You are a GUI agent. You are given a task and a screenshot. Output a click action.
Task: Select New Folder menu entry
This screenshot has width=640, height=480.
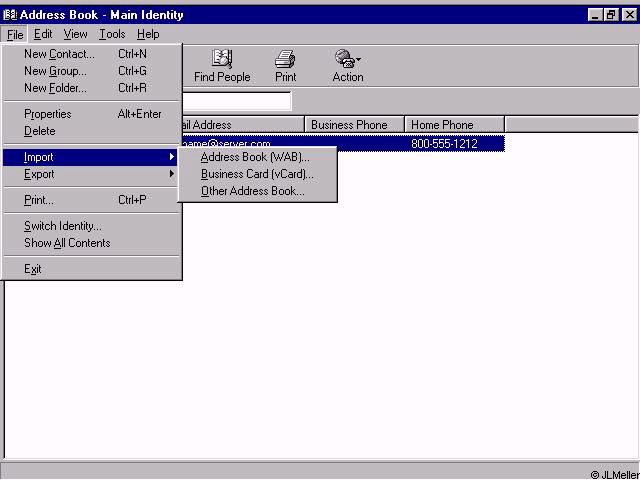pyautogui.click(x=55, y=88)
